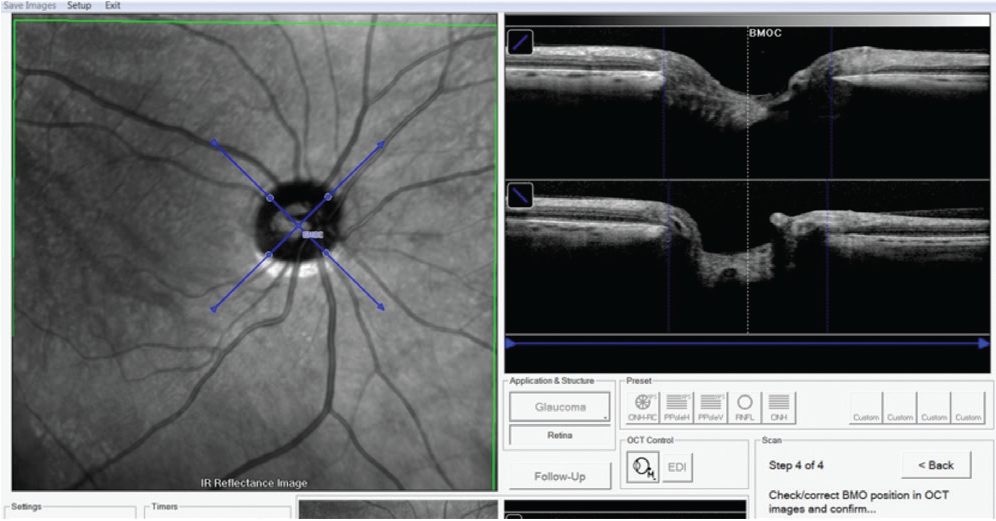Select lower-right BMO point on IR image

coord(326,253)
